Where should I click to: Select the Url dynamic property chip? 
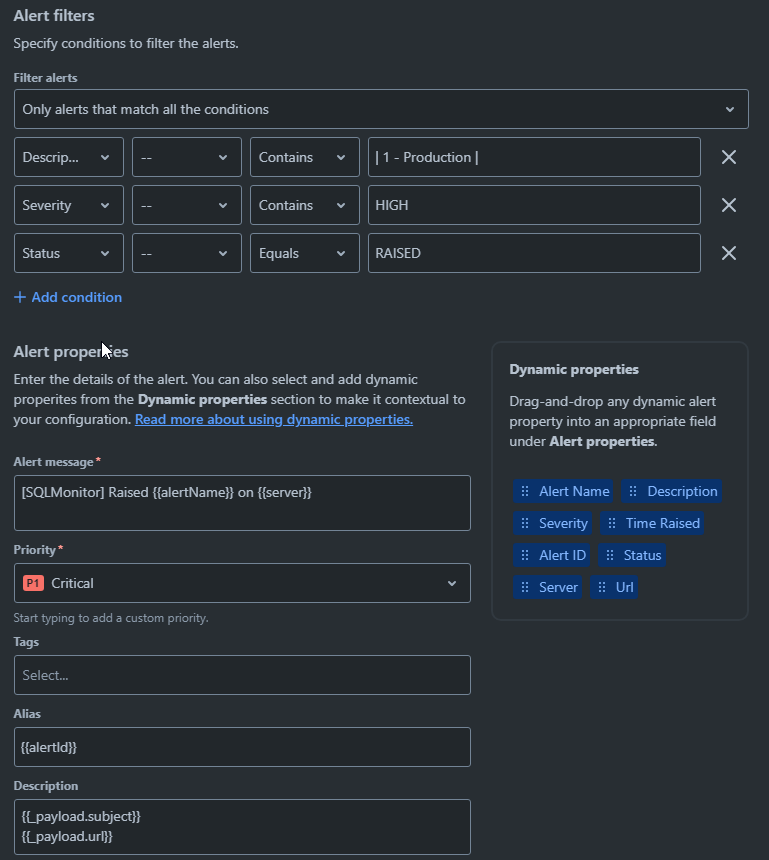(x=614, y=587)
